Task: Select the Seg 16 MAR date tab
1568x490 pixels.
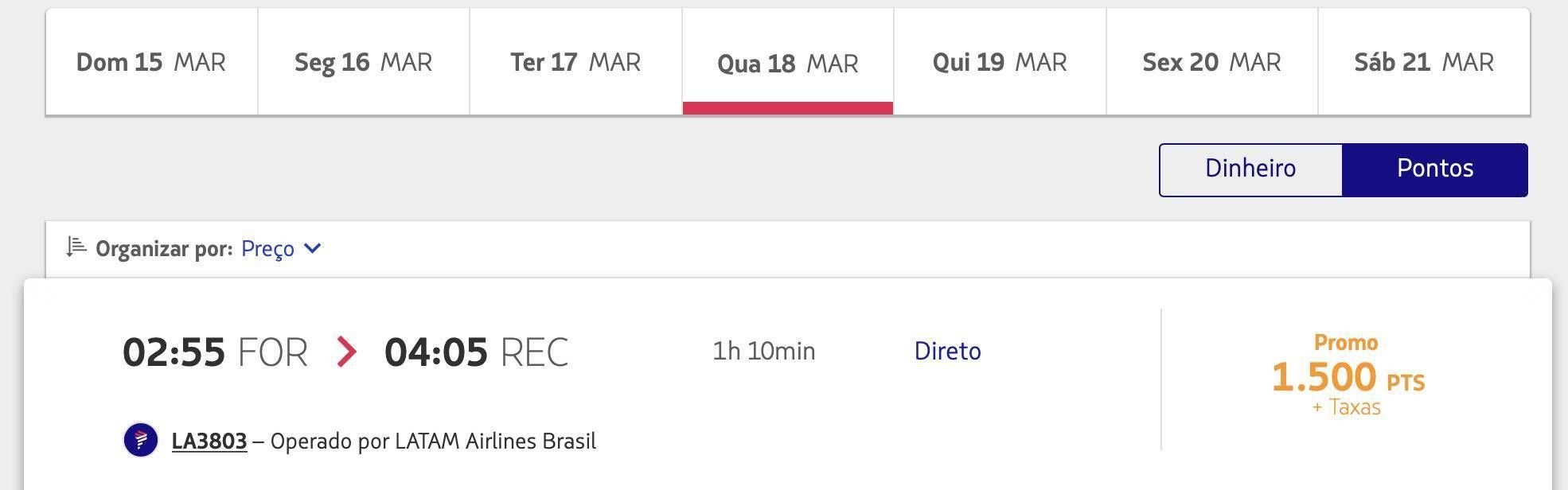Action: (x=364, y=62)
